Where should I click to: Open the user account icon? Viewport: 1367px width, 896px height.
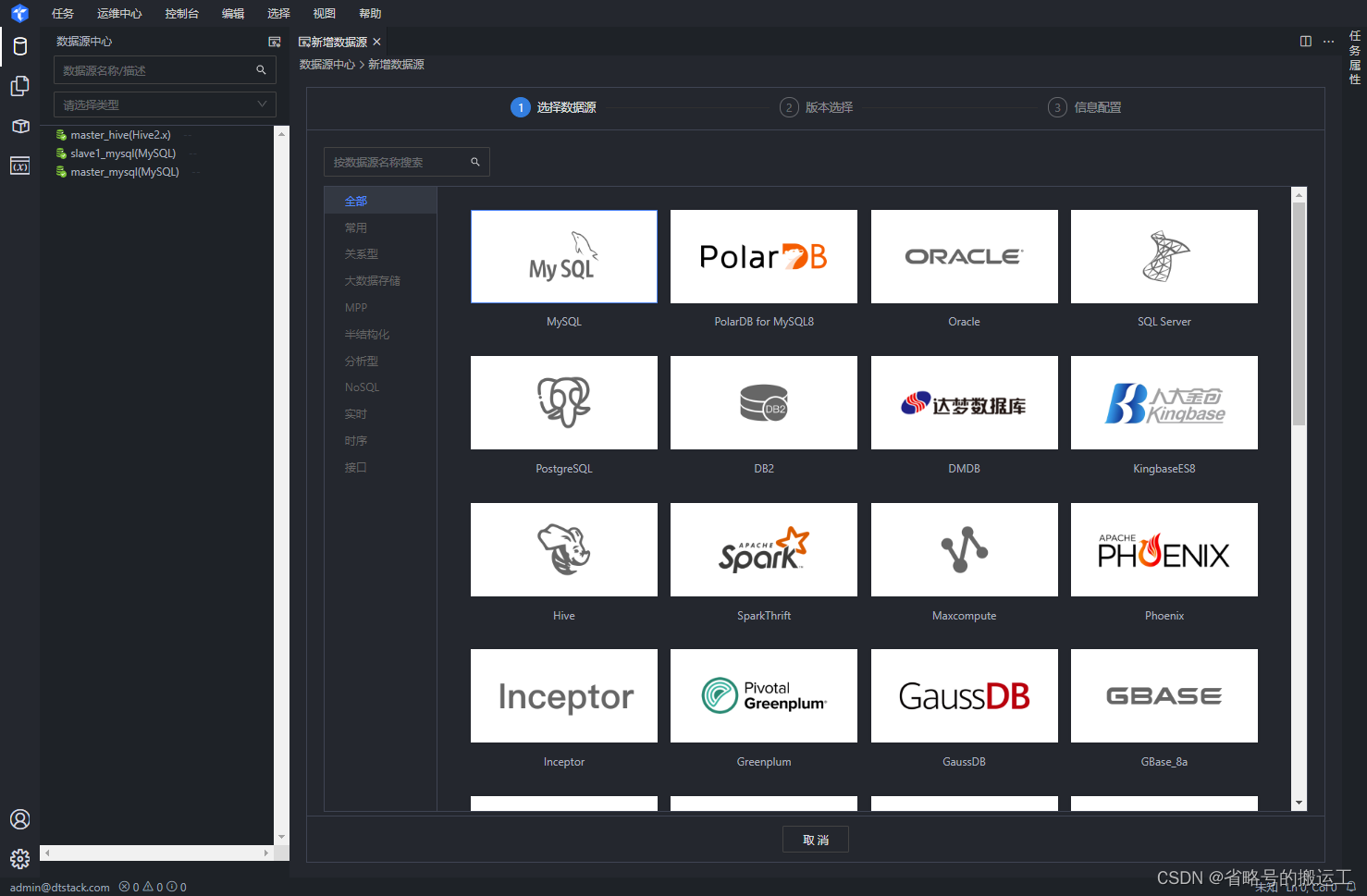(19, 819)
